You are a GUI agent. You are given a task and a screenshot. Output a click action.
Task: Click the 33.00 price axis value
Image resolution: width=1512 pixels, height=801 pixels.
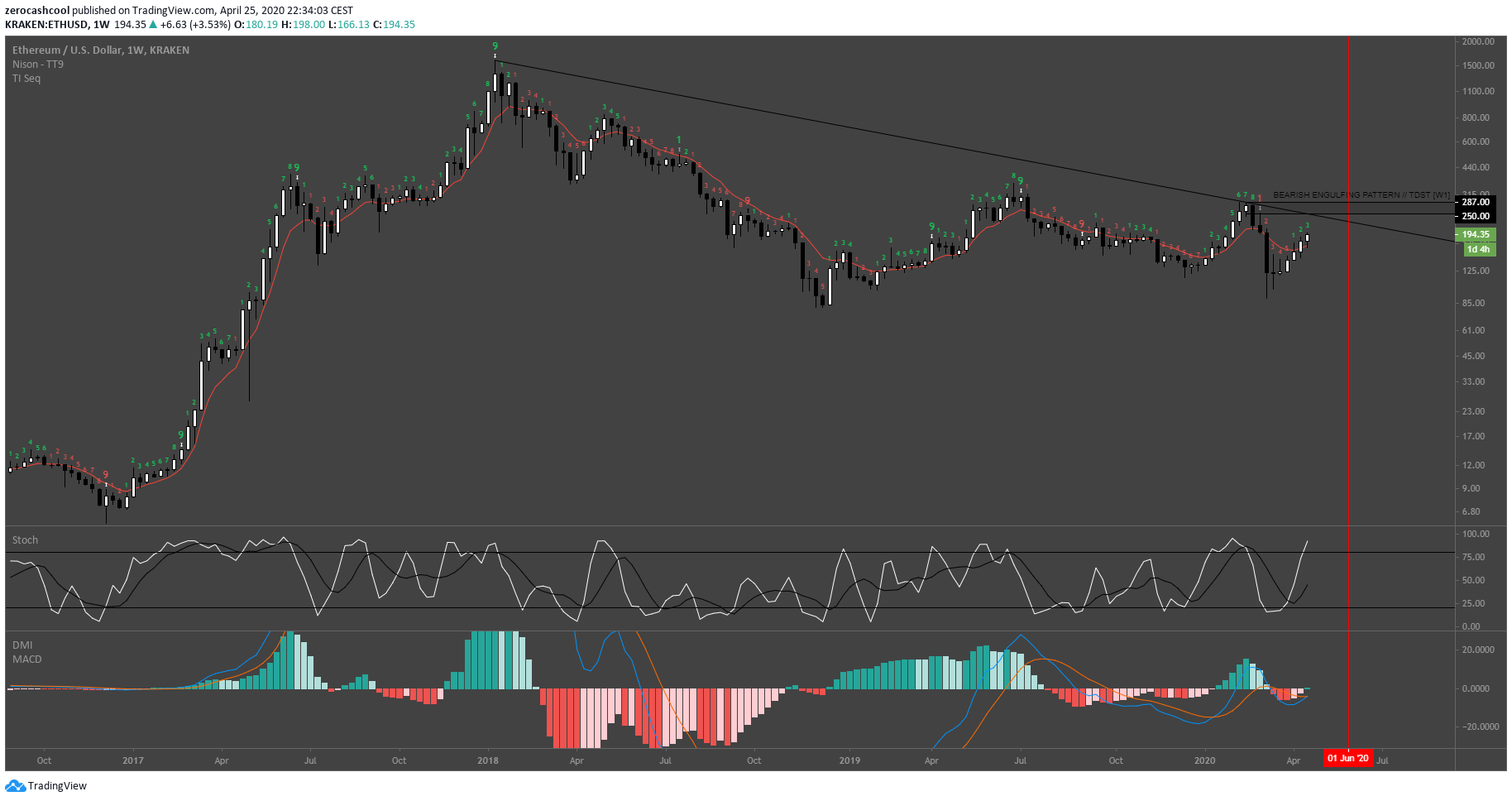click(x=1473, y=381)
